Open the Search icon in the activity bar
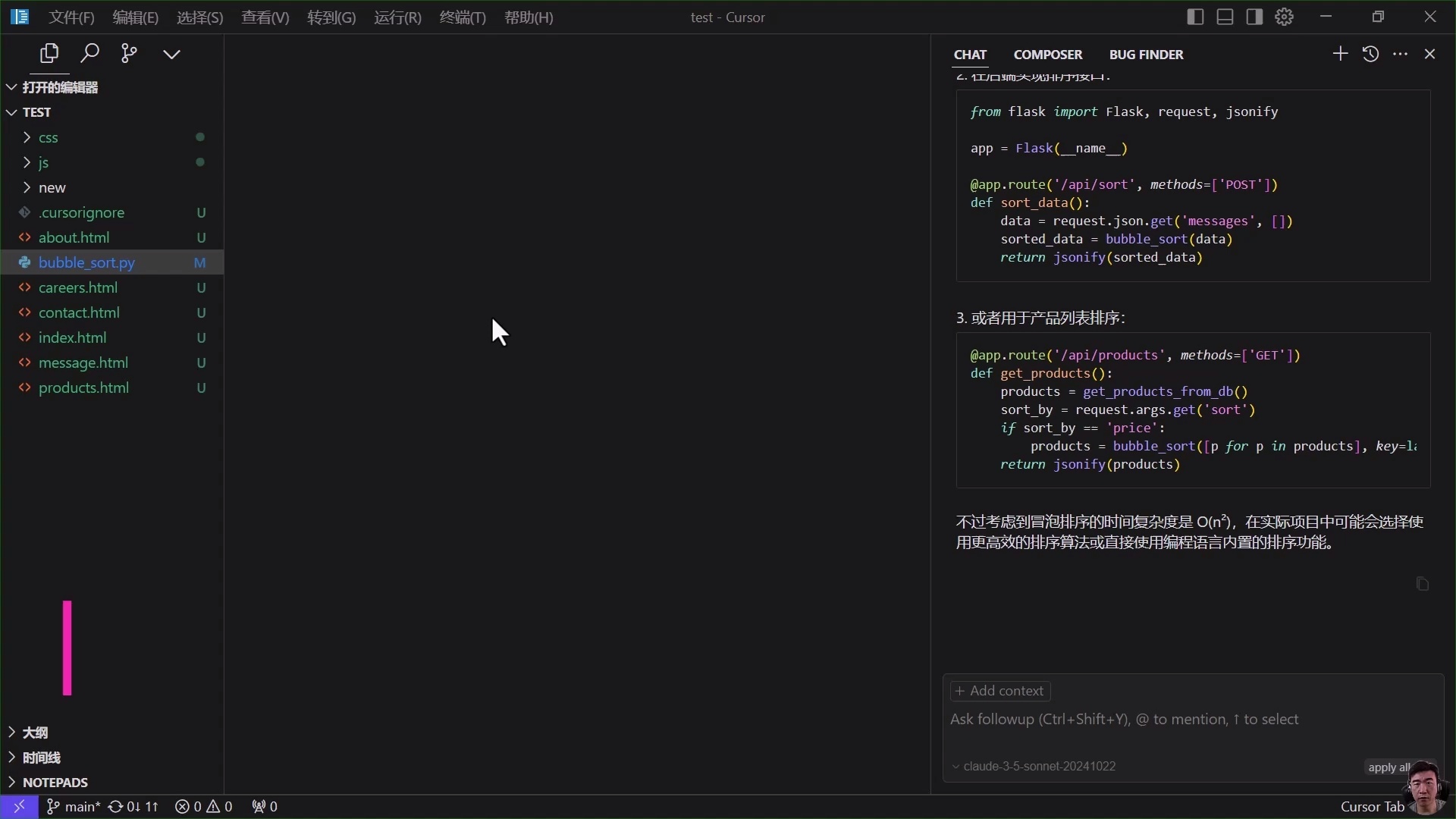 pyautogui.click(x=89, y=53)
